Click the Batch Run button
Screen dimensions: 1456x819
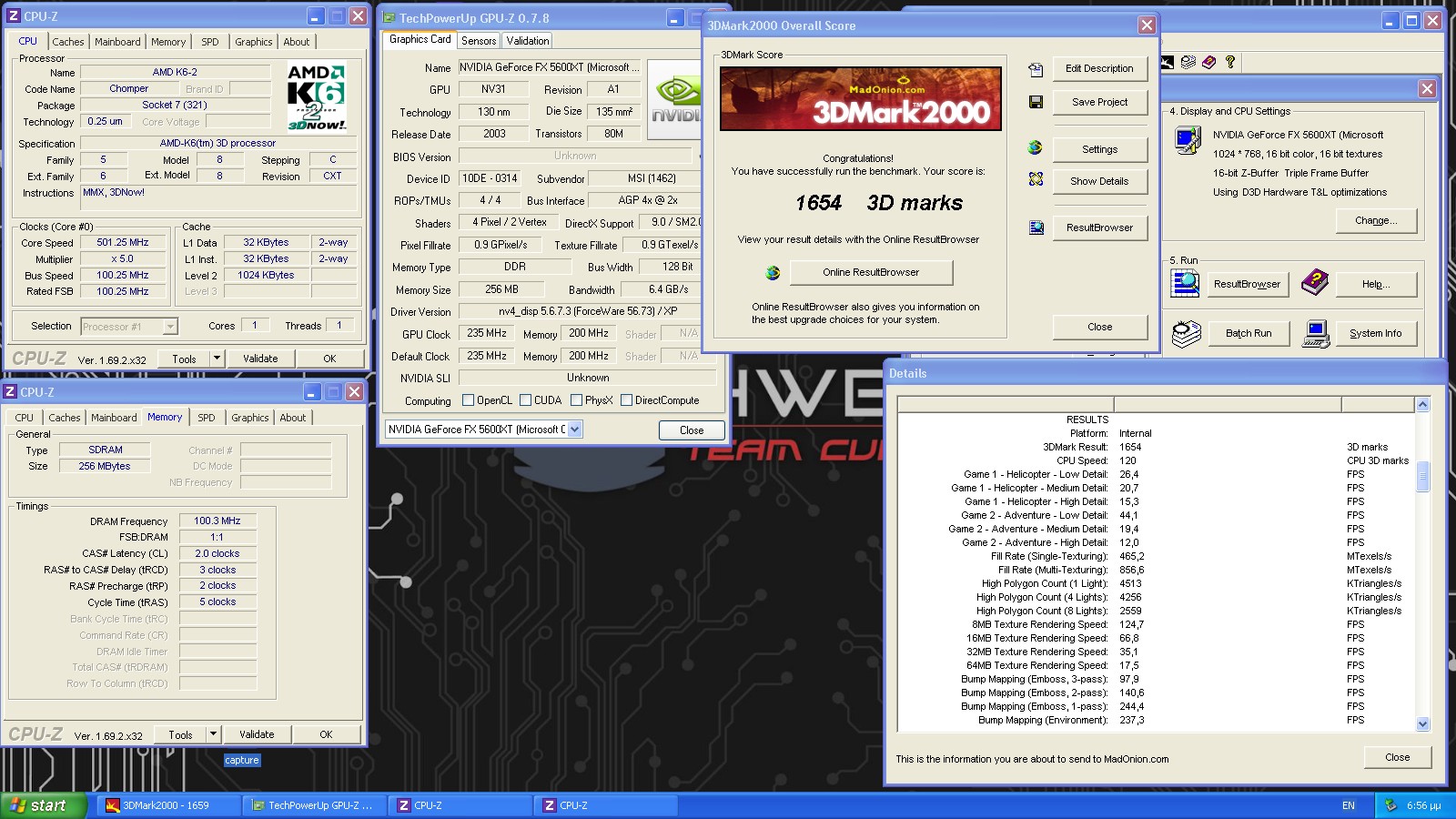coord(1249,333)
